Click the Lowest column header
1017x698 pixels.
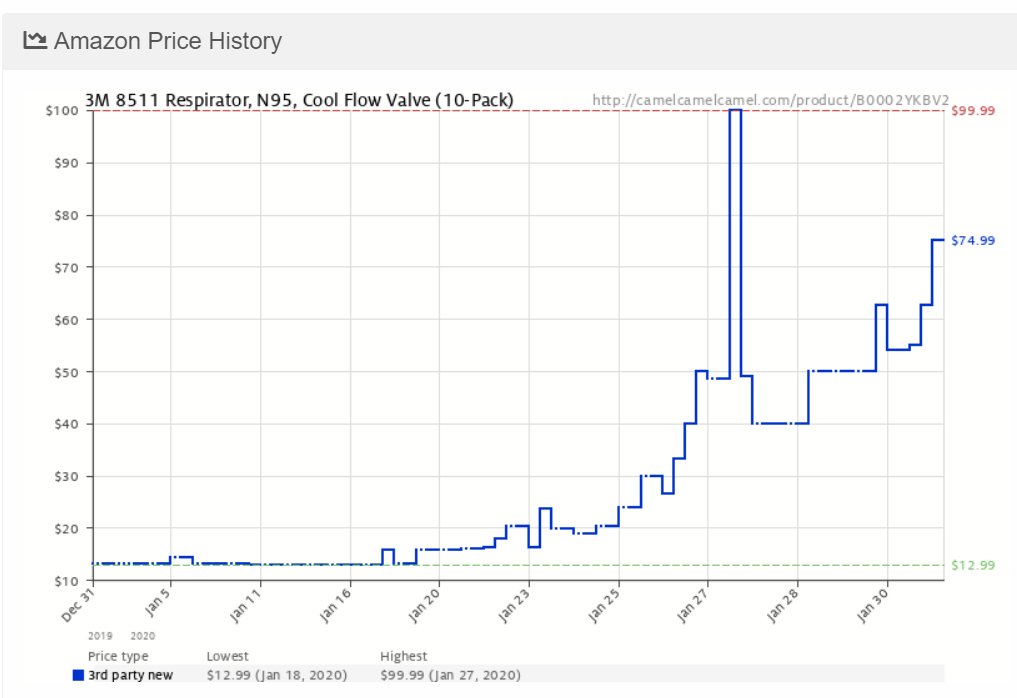pos(228,656)
